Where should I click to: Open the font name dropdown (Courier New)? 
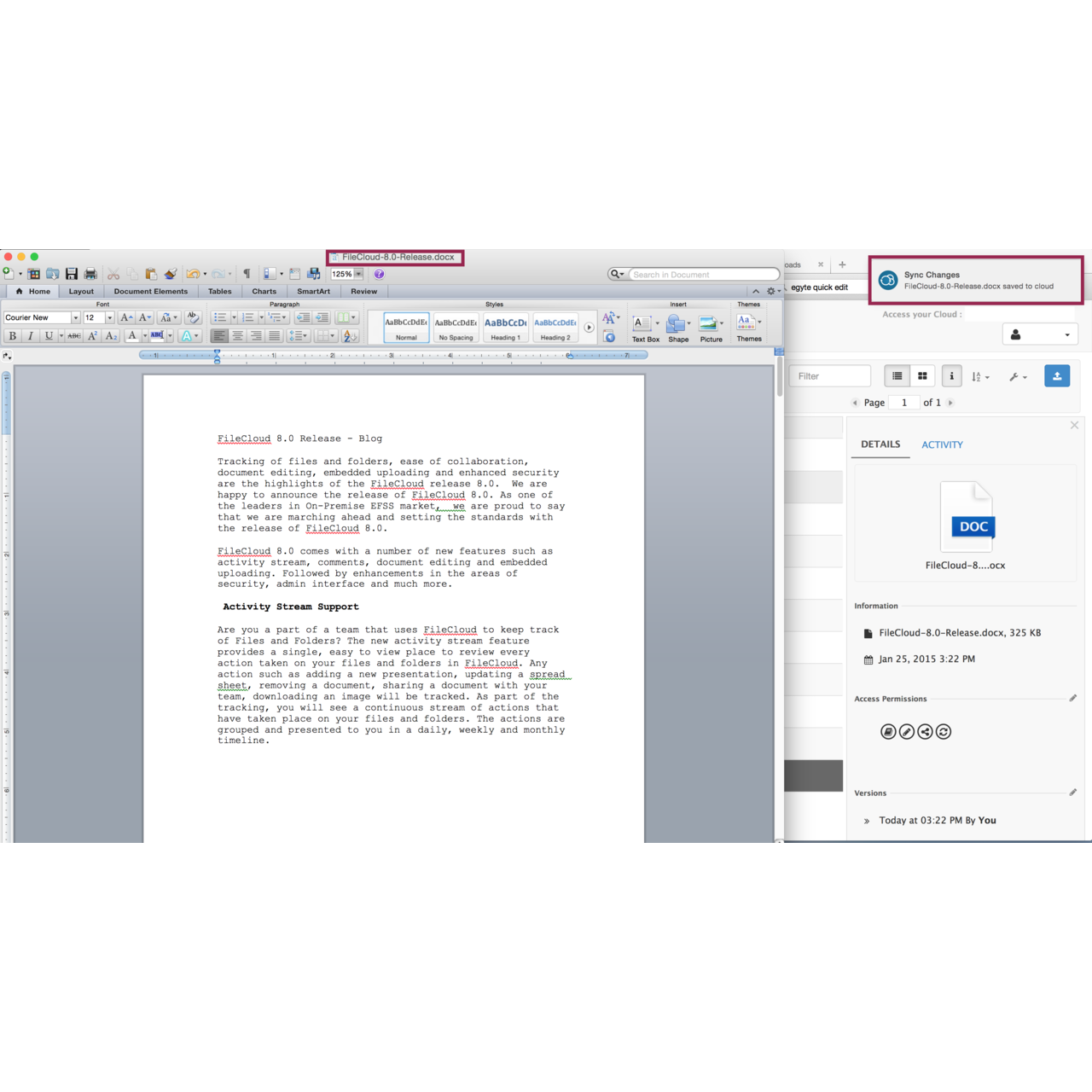(75, 317)
